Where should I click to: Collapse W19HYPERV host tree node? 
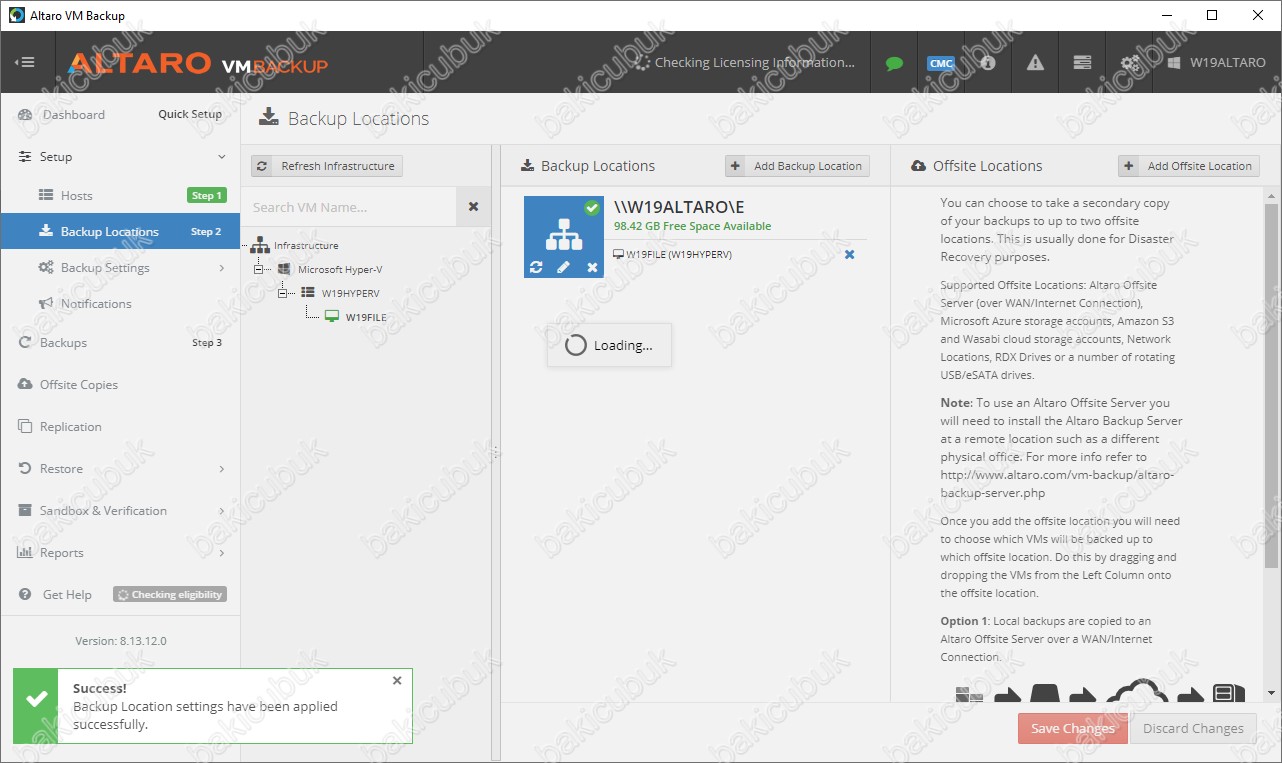(x=283, y=294)
